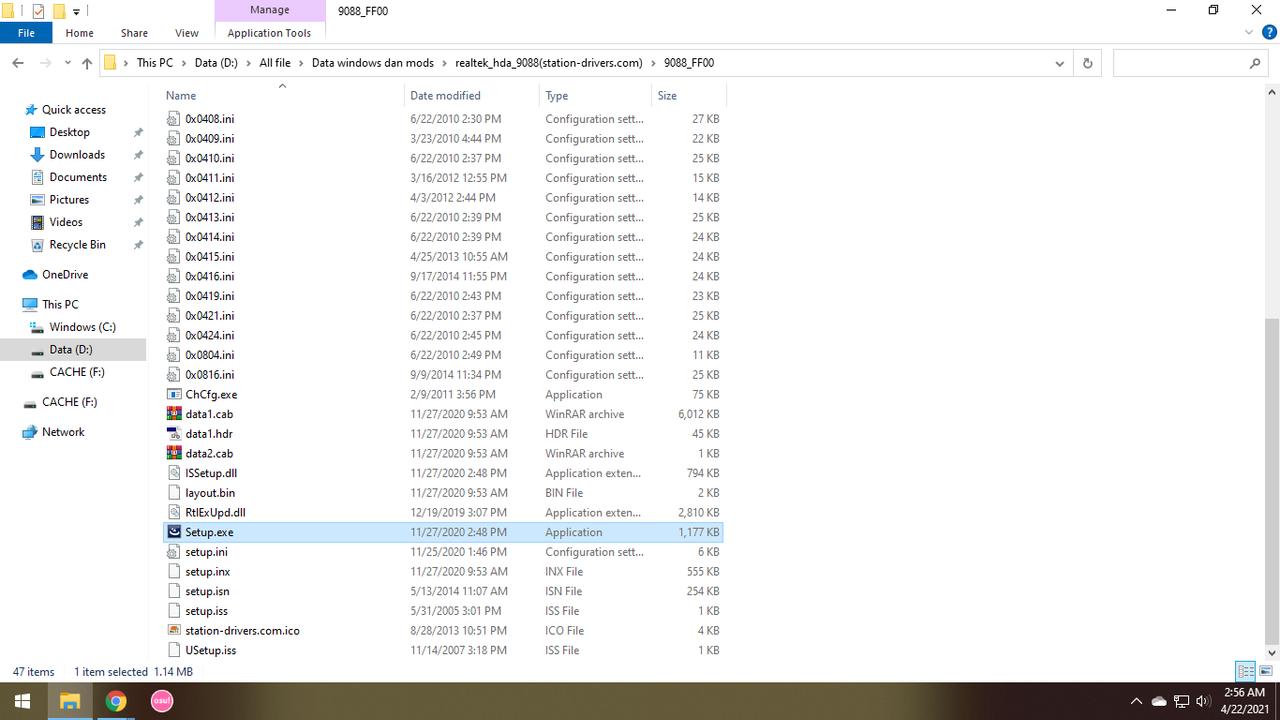Image resolution: width=1280 pixels, height=720 pixels.
Task: Open the Chrome taskbar icon
Action: (x=116, y=701)
